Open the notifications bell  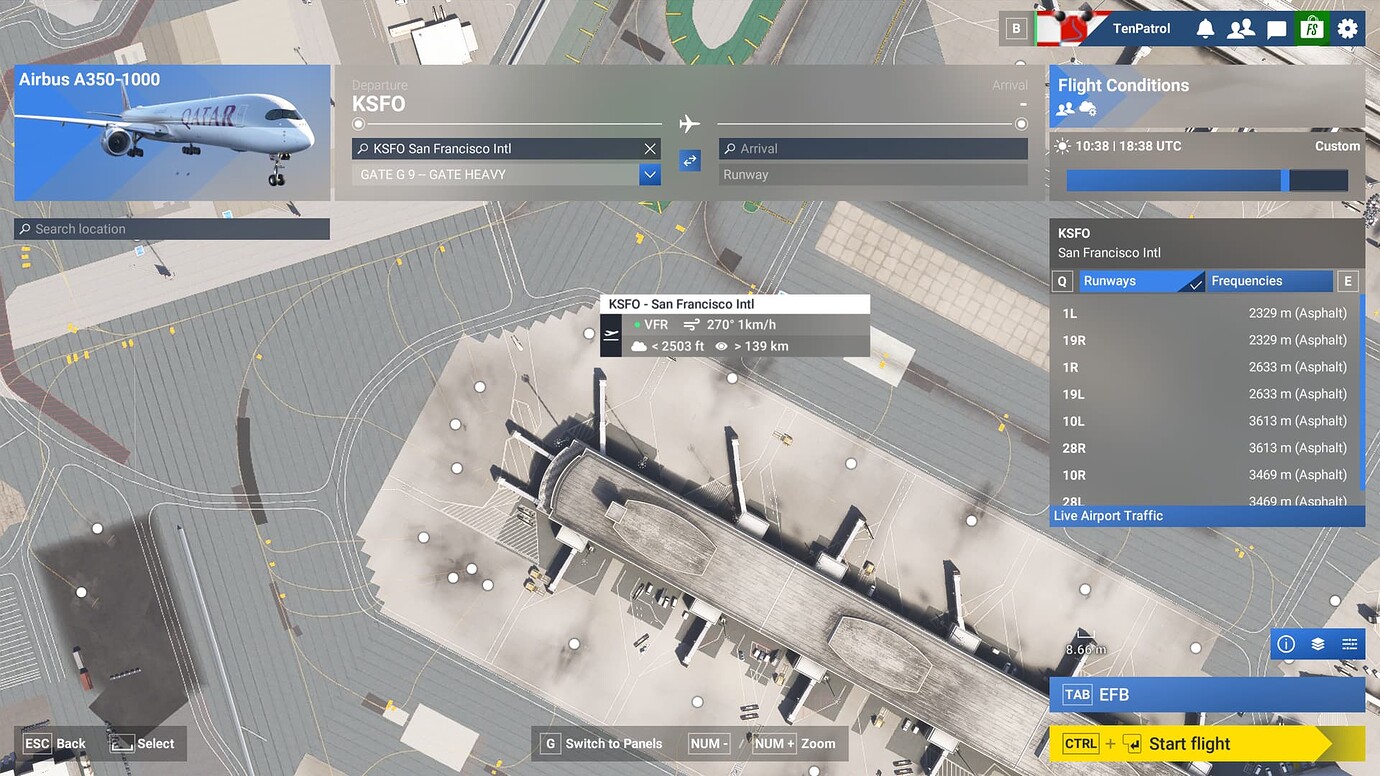coord(1205,29)
